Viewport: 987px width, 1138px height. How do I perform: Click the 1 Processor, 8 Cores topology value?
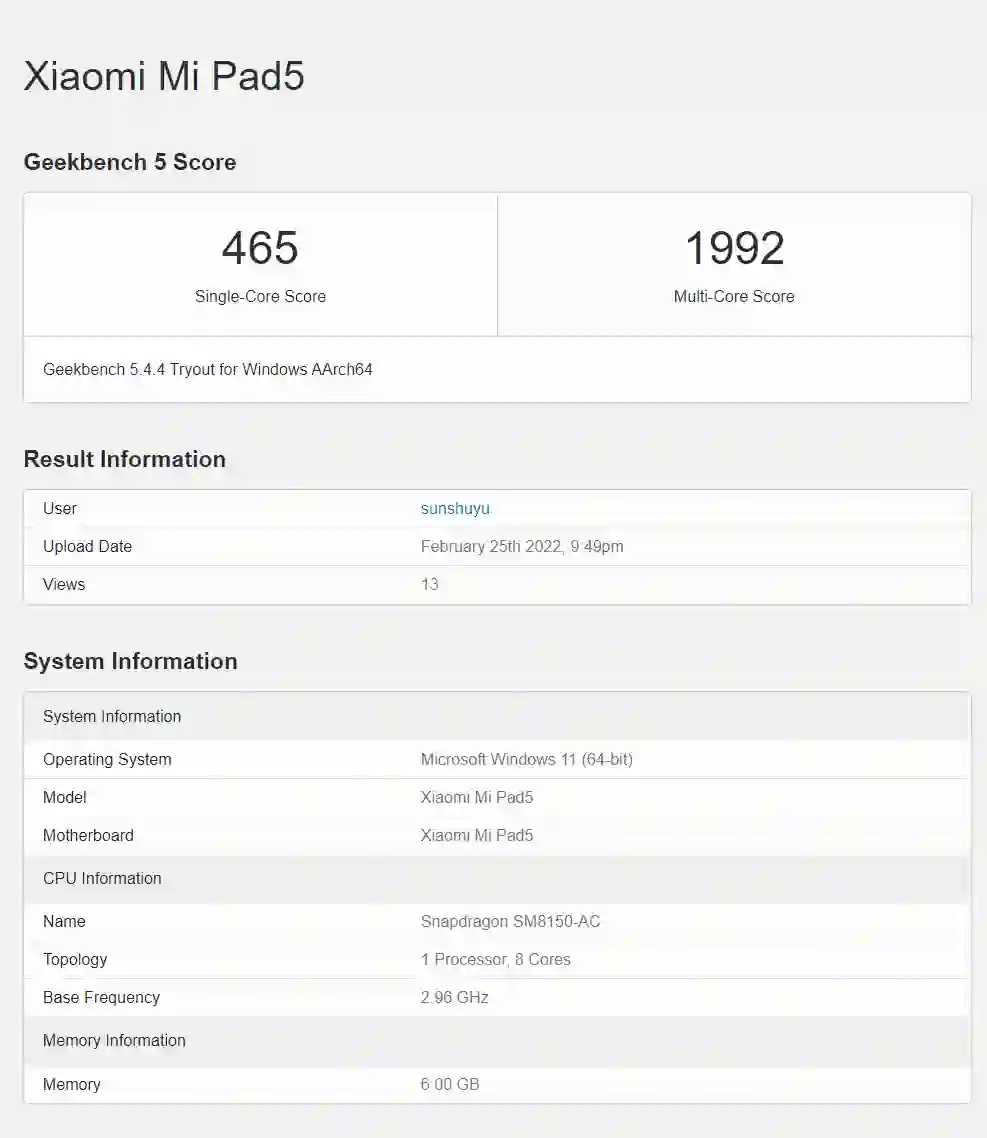coord(495,959)
